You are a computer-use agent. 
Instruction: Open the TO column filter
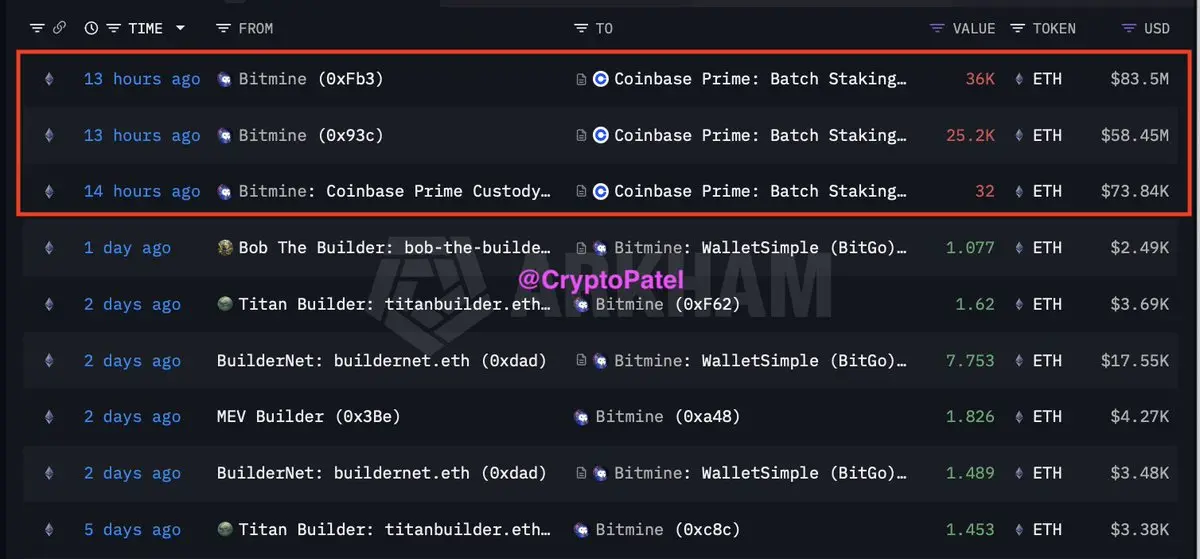tap(581, 28)
